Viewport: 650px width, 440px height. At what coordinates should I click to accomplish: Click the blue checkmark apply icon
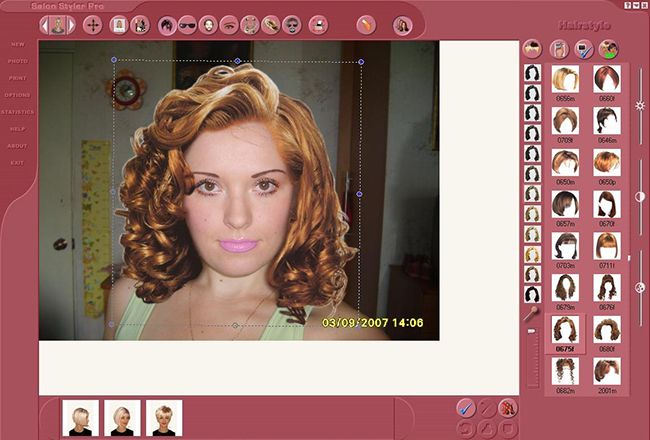coord(465,407)
